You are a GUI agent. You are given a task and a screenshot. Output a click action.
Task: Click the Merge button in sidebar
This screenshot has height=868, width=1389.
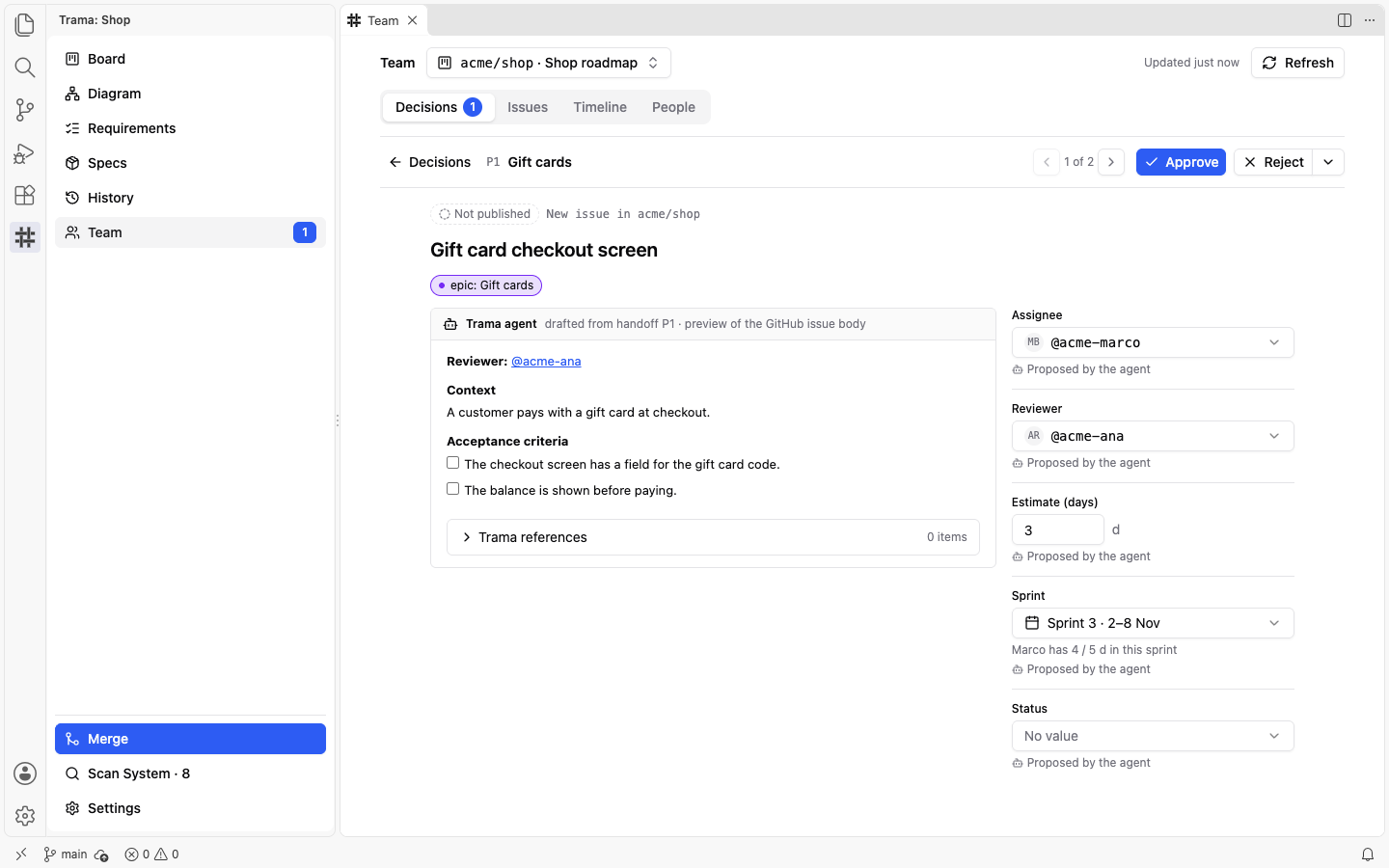[x=190, y=739]
